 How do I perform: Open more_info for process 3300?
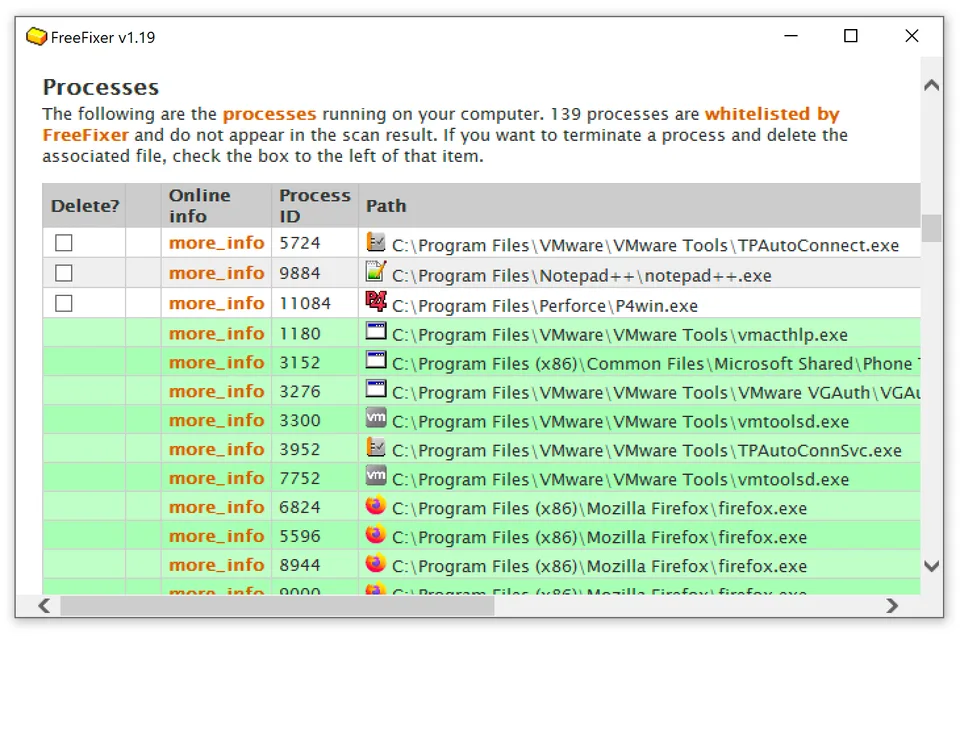click(x=216, y=420)
